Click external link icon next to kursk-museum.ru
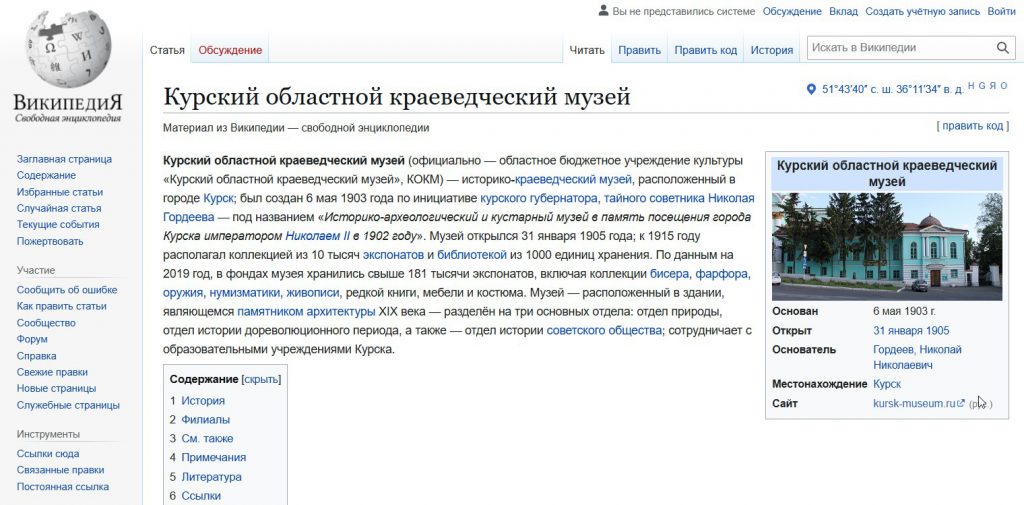Image resolution: width=1024 pixels, height=505 pixels. 961,403
